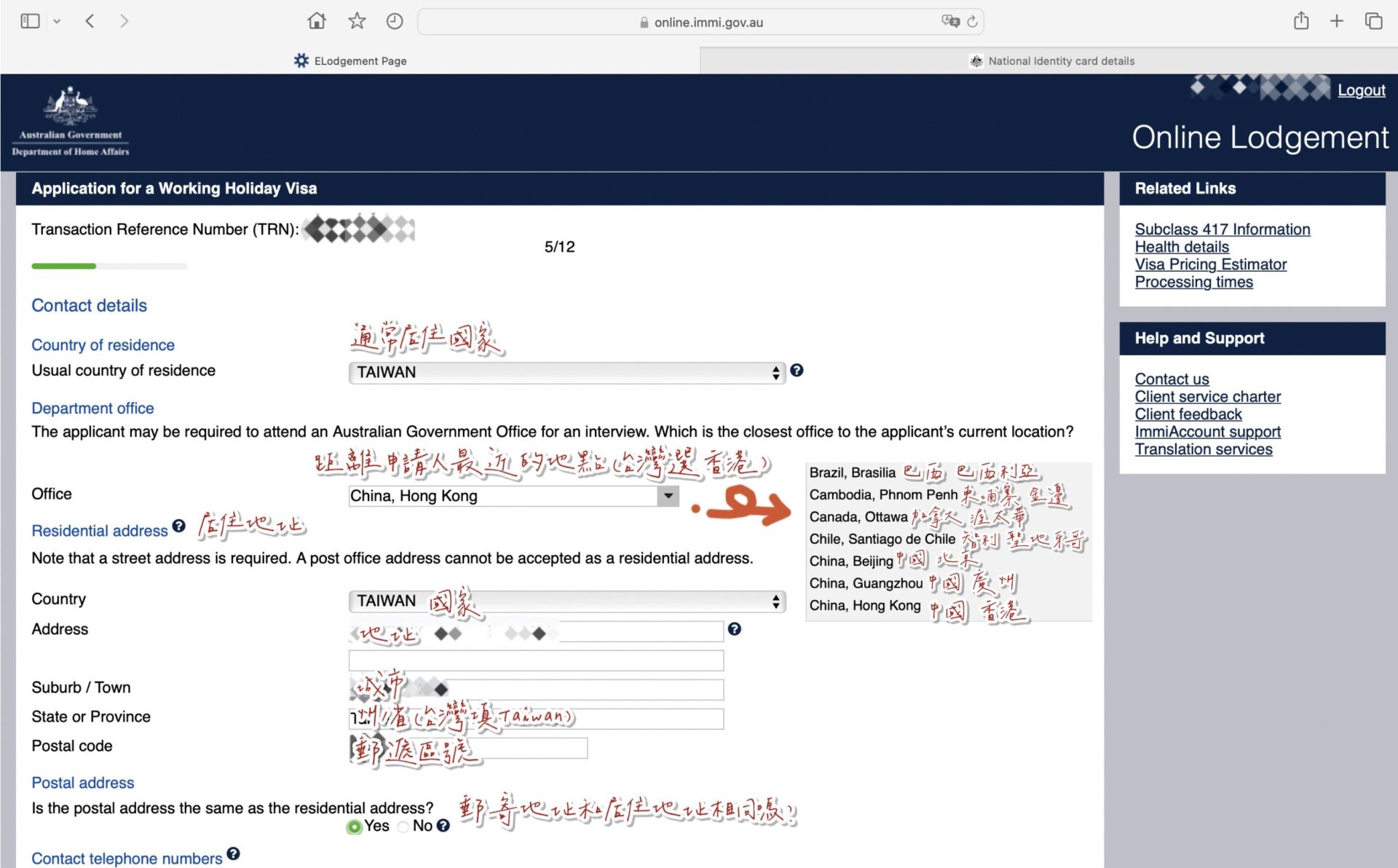This screenshot has height=868, width=1398.
Task: Click the bookmark star icon
Action: [x=357, y=21]
